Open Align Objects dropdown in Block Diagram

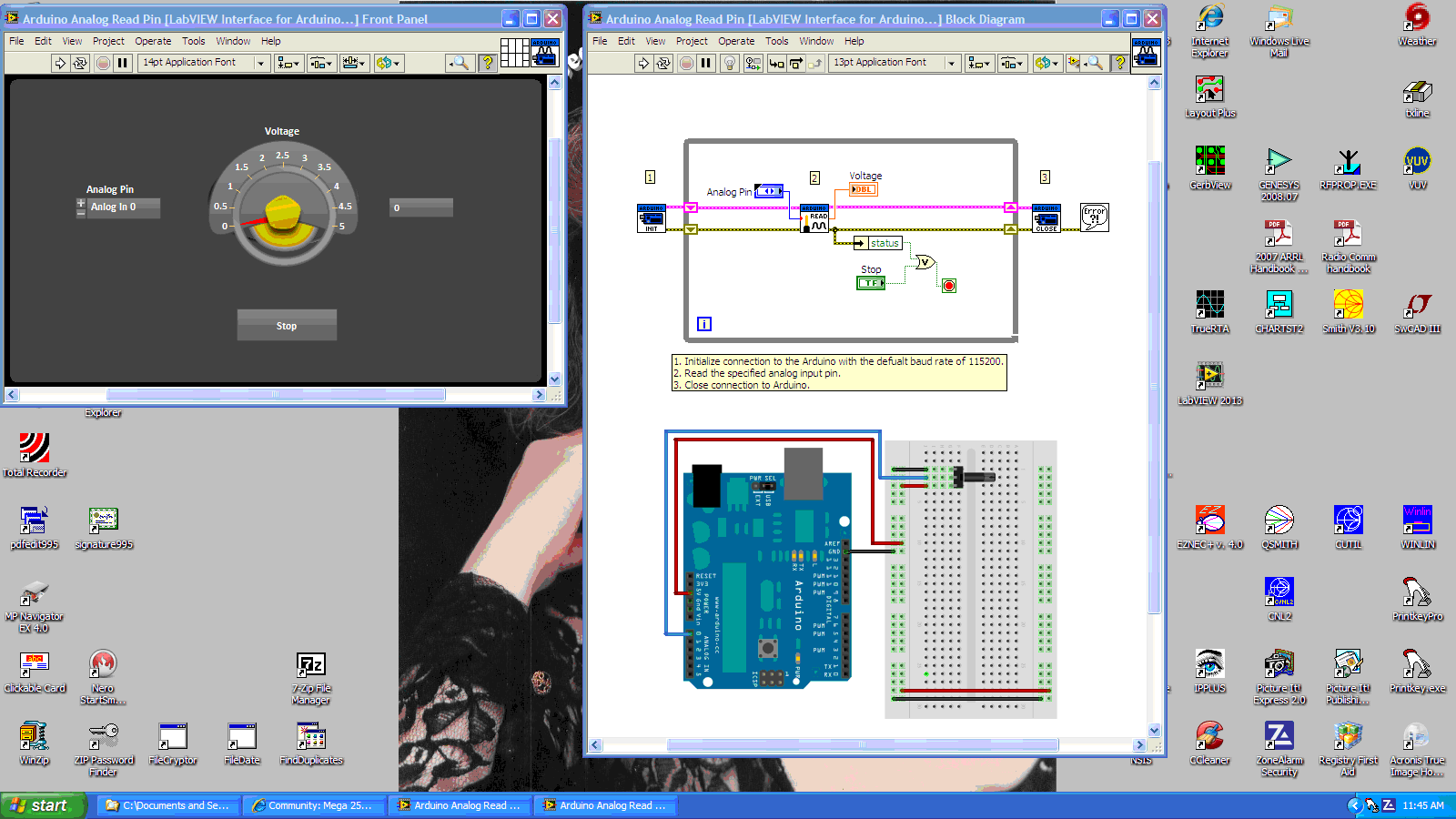(979, 63)
